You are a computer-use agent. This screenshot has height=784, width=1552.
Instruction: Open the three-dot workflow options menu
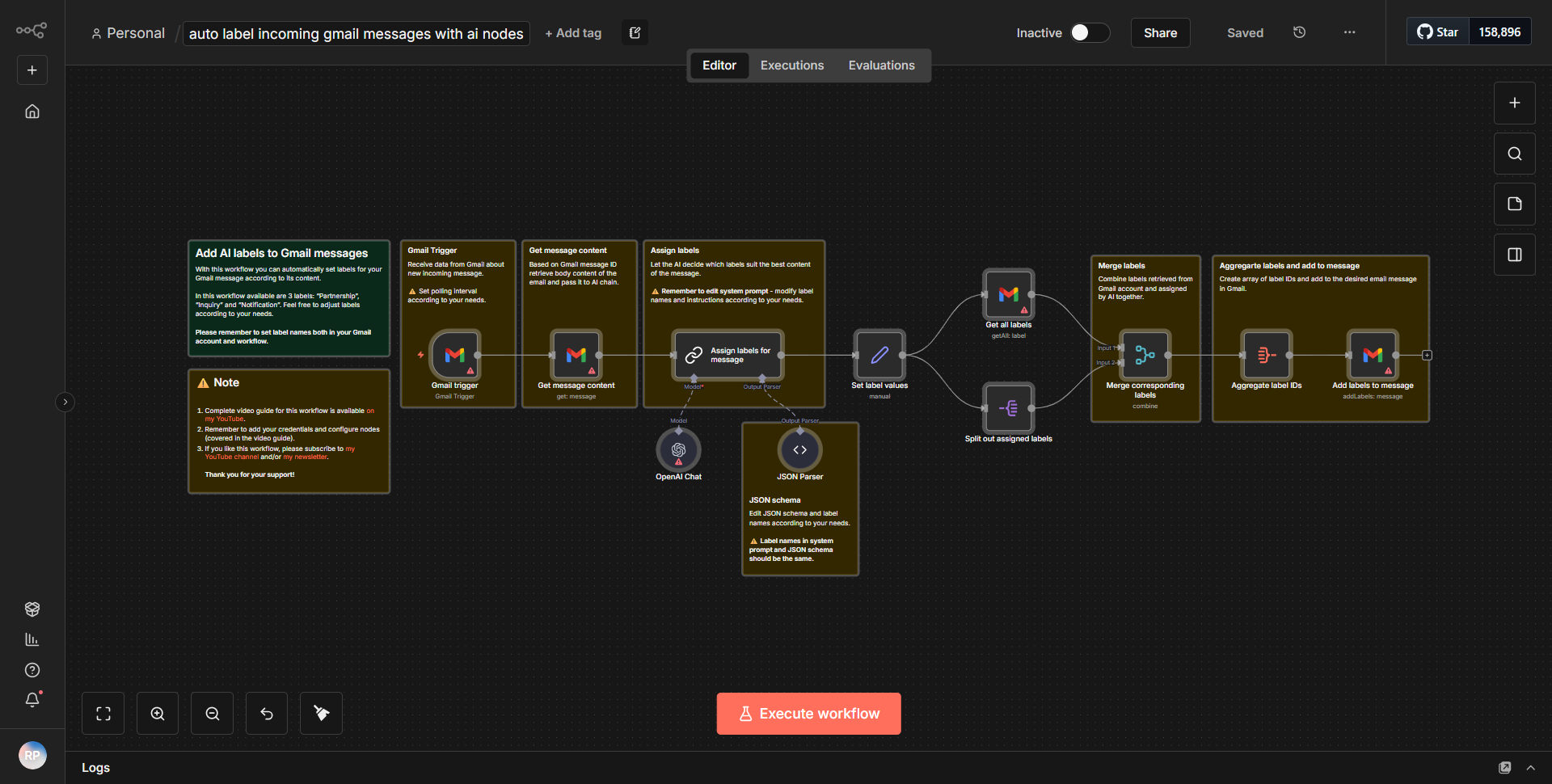(1348, 32)
